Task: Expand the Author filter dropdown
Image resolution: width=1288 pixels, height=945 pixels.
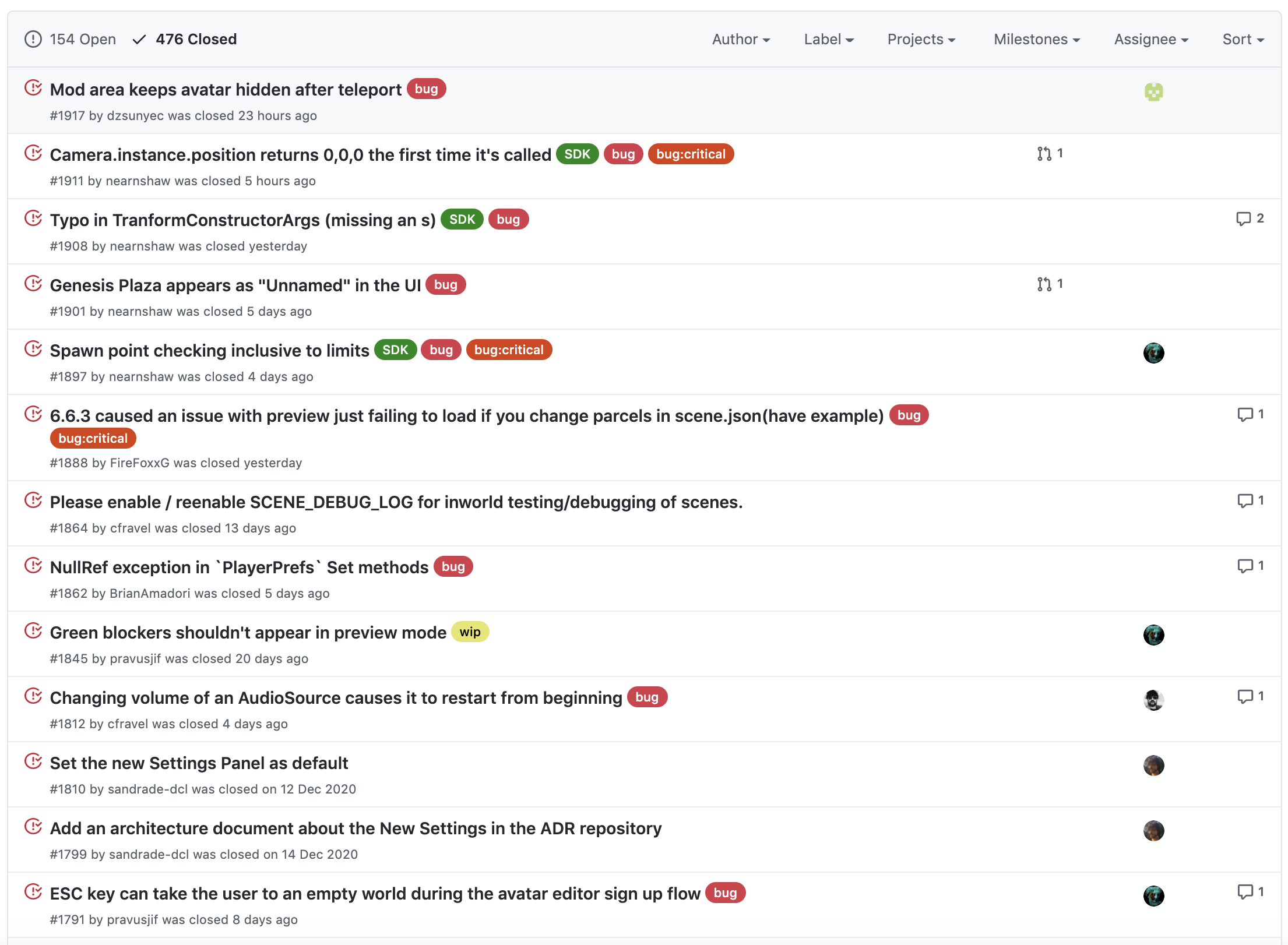Action: (x=741, y=40)
